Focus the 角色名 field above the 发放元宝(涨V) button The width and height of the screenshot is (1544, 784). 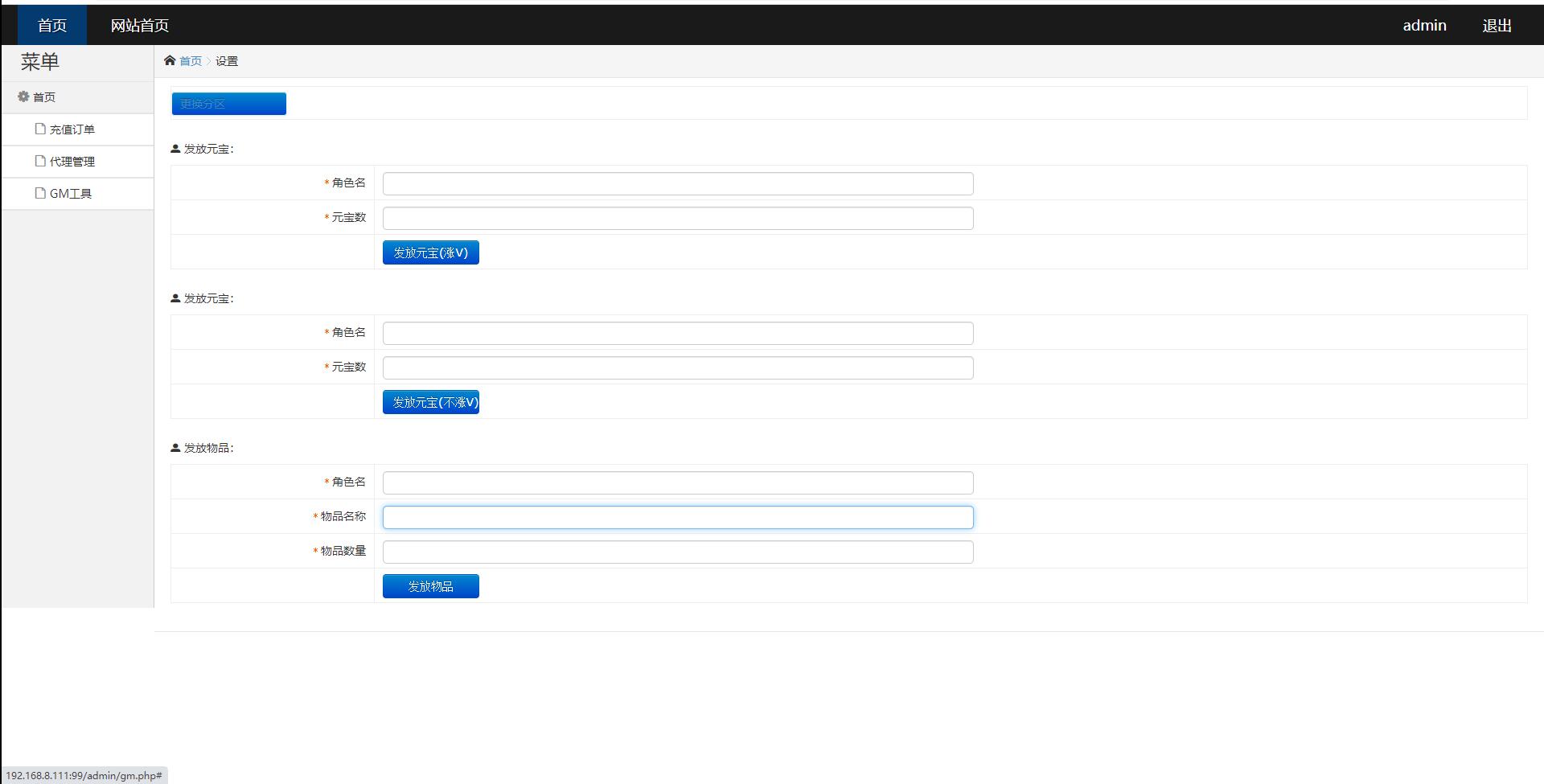(x=678, y=183)
